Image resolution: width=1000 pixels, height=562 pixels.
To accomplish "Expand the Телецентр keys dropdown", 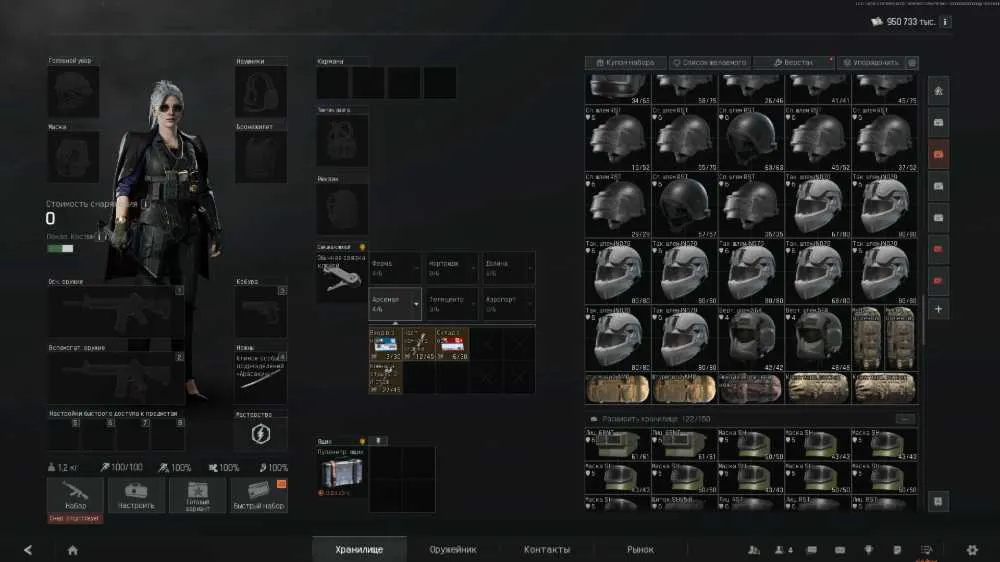I will coord(452,304).
